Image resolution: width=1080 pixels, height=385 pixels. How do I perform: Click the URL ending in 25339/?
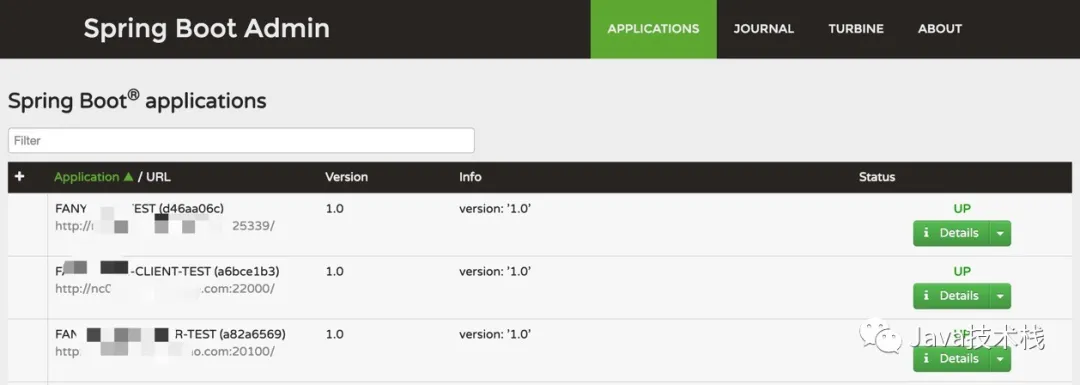coord(165,226)
